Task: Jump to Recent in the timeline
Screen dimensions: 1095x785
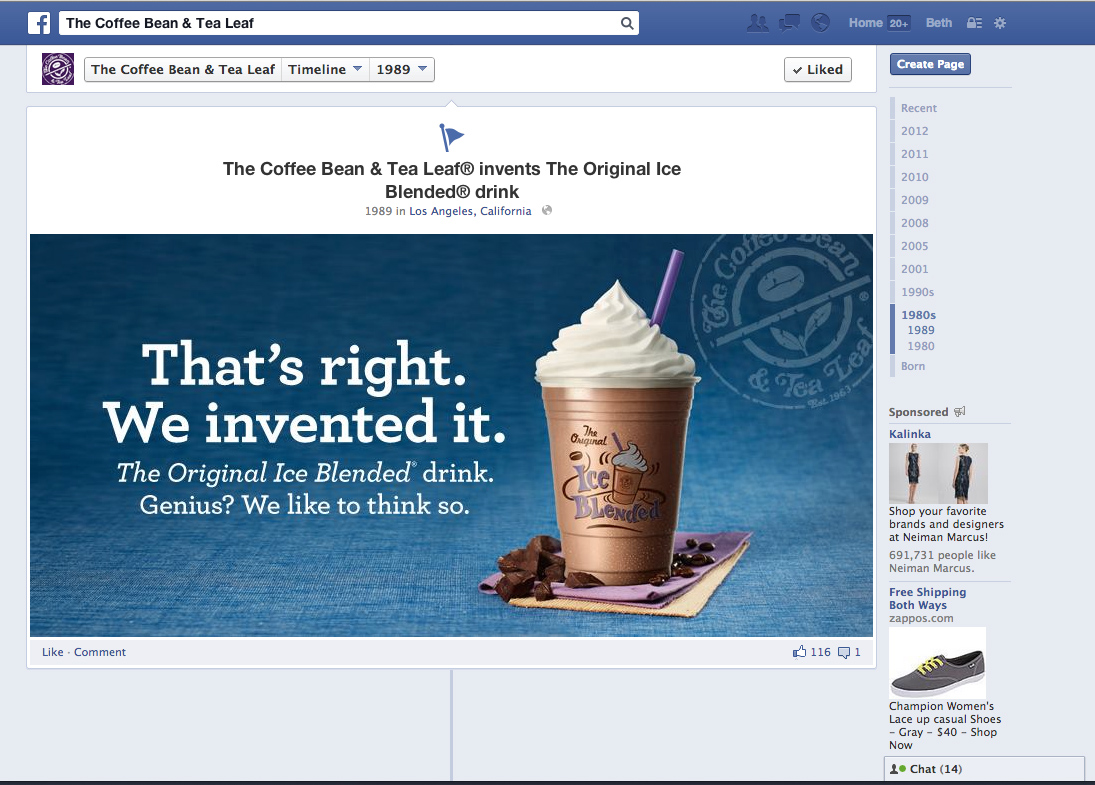Action: pyautogui.click(x=918, y=108)
